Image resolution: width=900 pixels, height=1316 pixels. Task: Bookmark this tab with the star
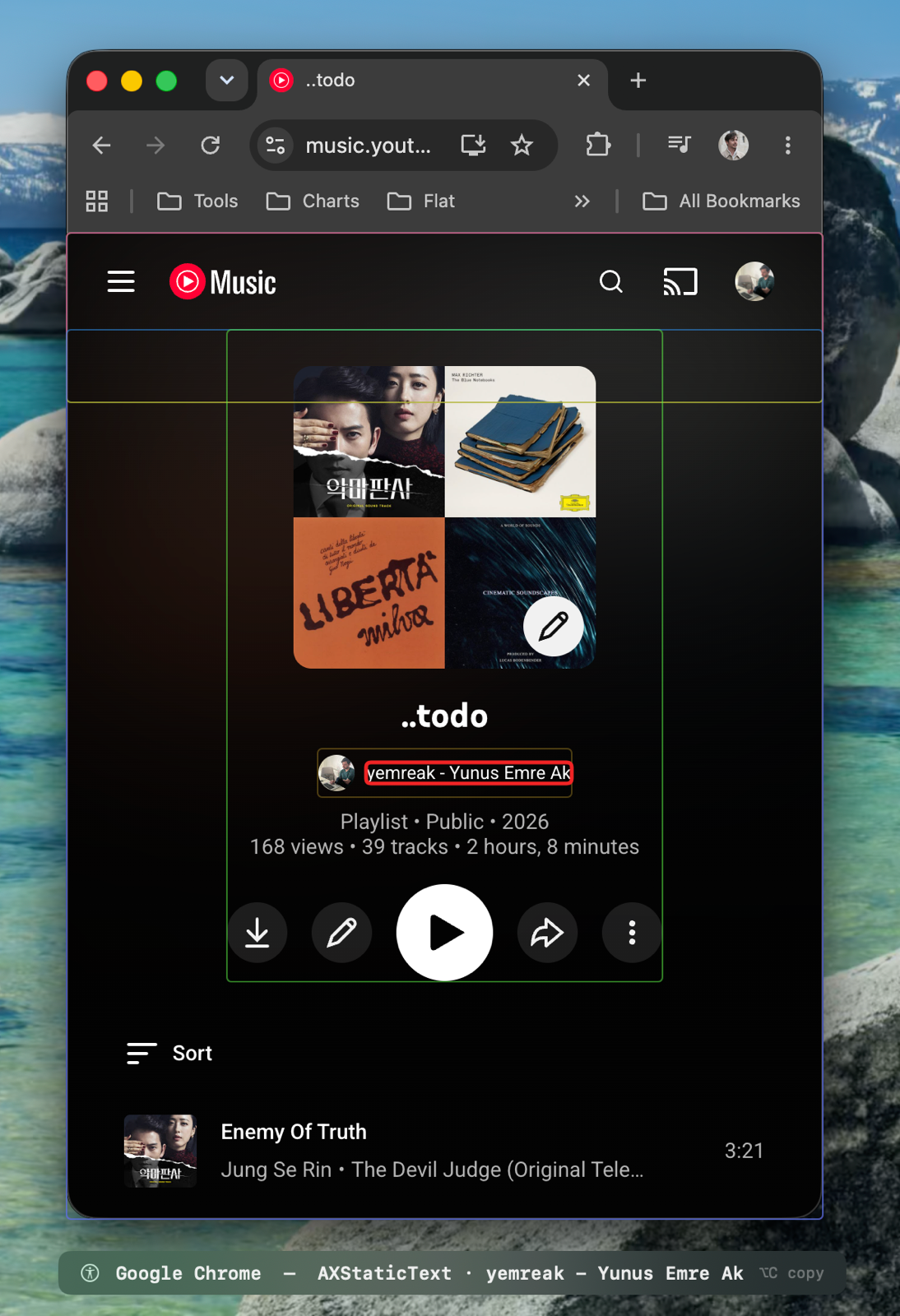point(522,146)
